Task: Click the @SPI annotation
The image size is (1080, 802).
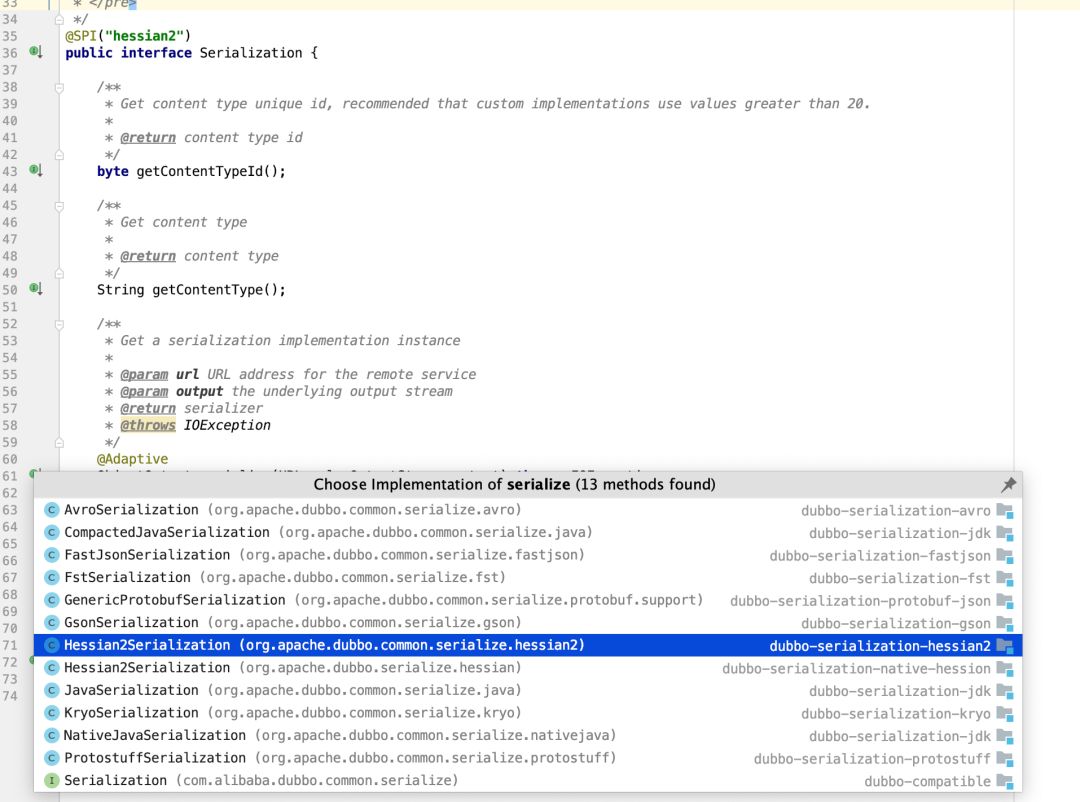Action: coord(81,36)
